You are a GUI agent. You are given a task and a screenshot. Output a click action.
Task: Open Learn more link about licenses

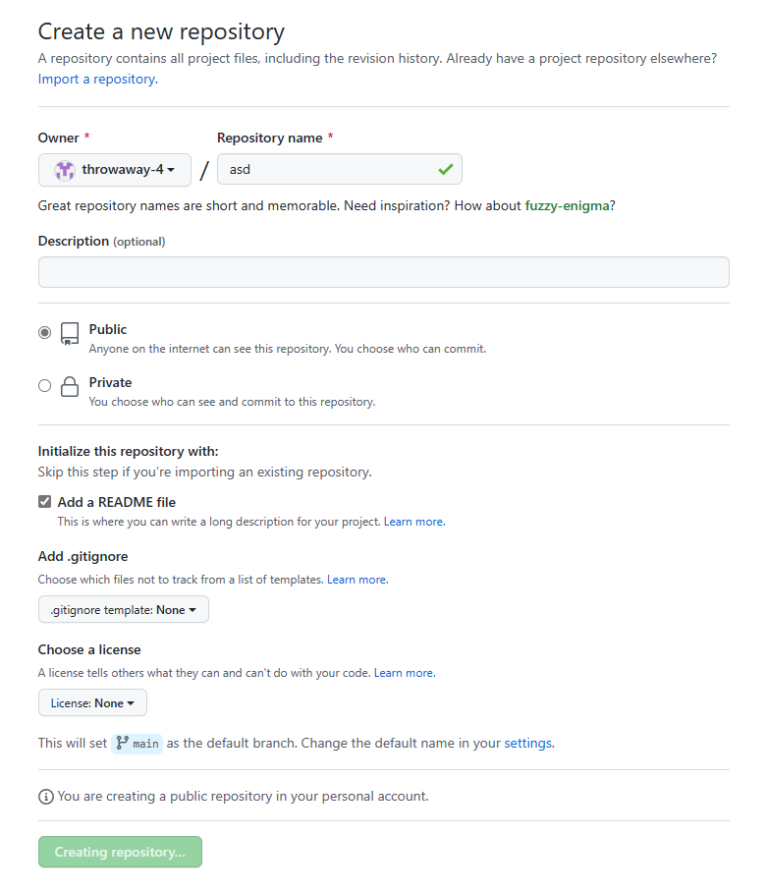point(404,673)
